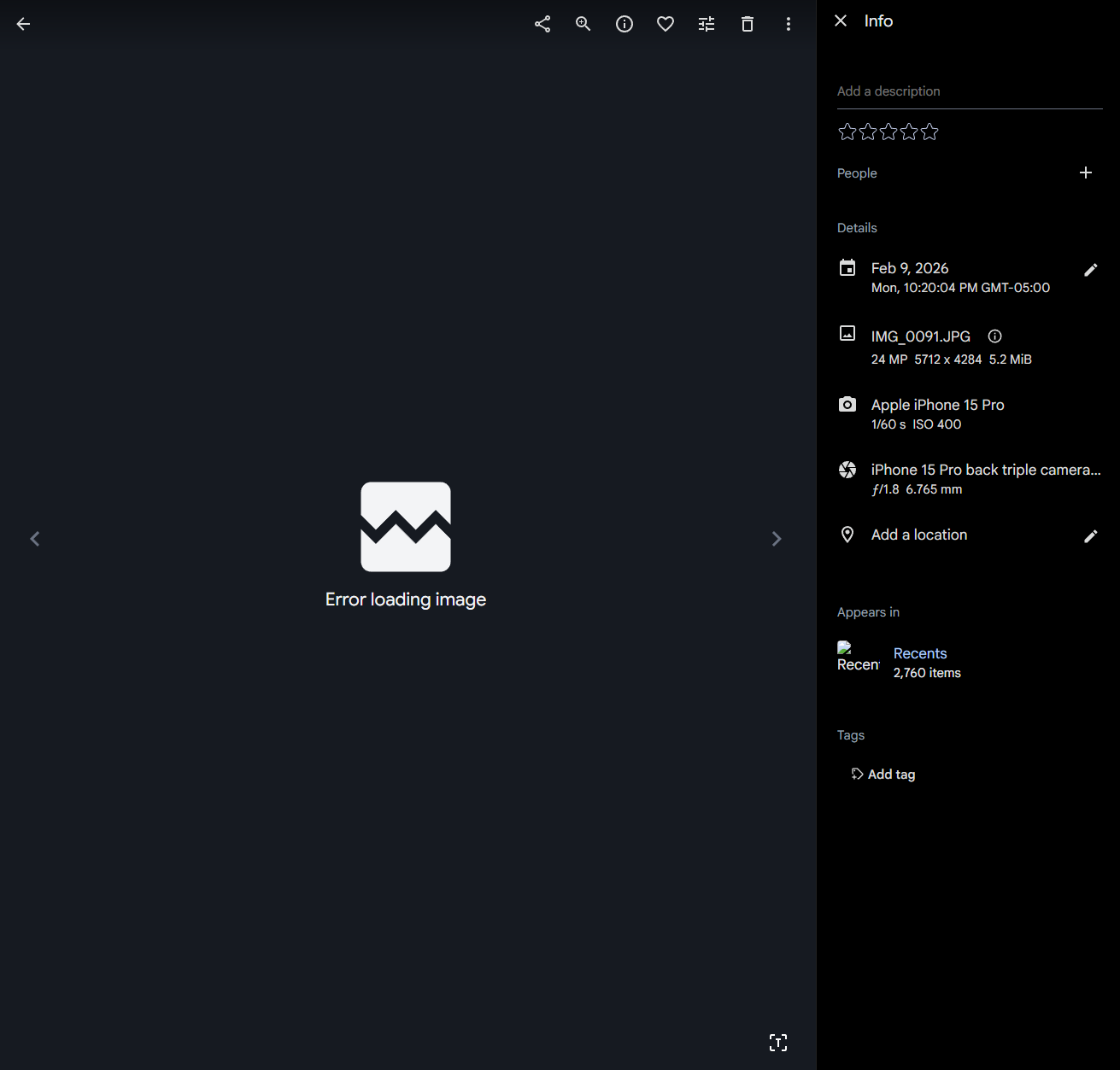Open the Recents album
1120x1070 pixels.
tap(919, 652)
